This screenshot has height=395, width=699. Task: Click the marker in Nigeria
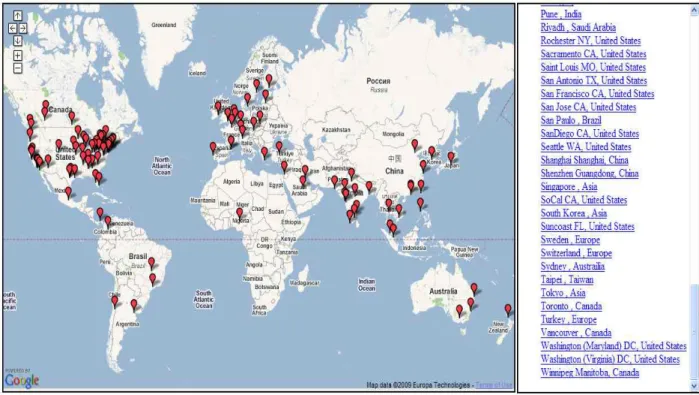click(x=239, y=213)
